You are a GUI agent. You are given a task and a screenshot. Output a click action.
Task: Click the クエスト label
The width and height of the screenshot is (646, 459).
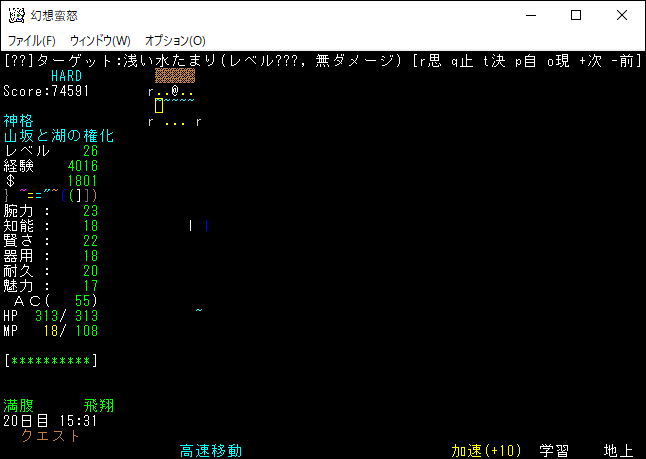coord(50,436)
